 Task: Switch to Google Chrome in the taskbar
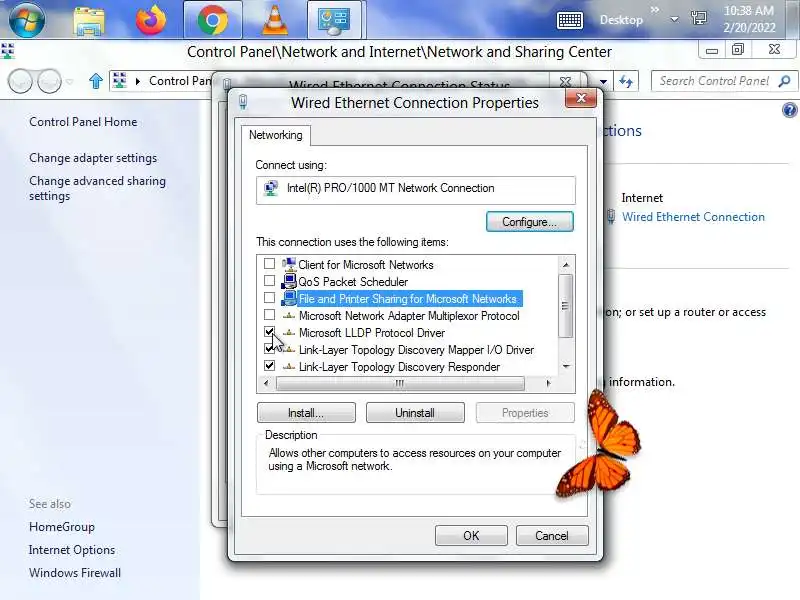(x=213, y=20)
